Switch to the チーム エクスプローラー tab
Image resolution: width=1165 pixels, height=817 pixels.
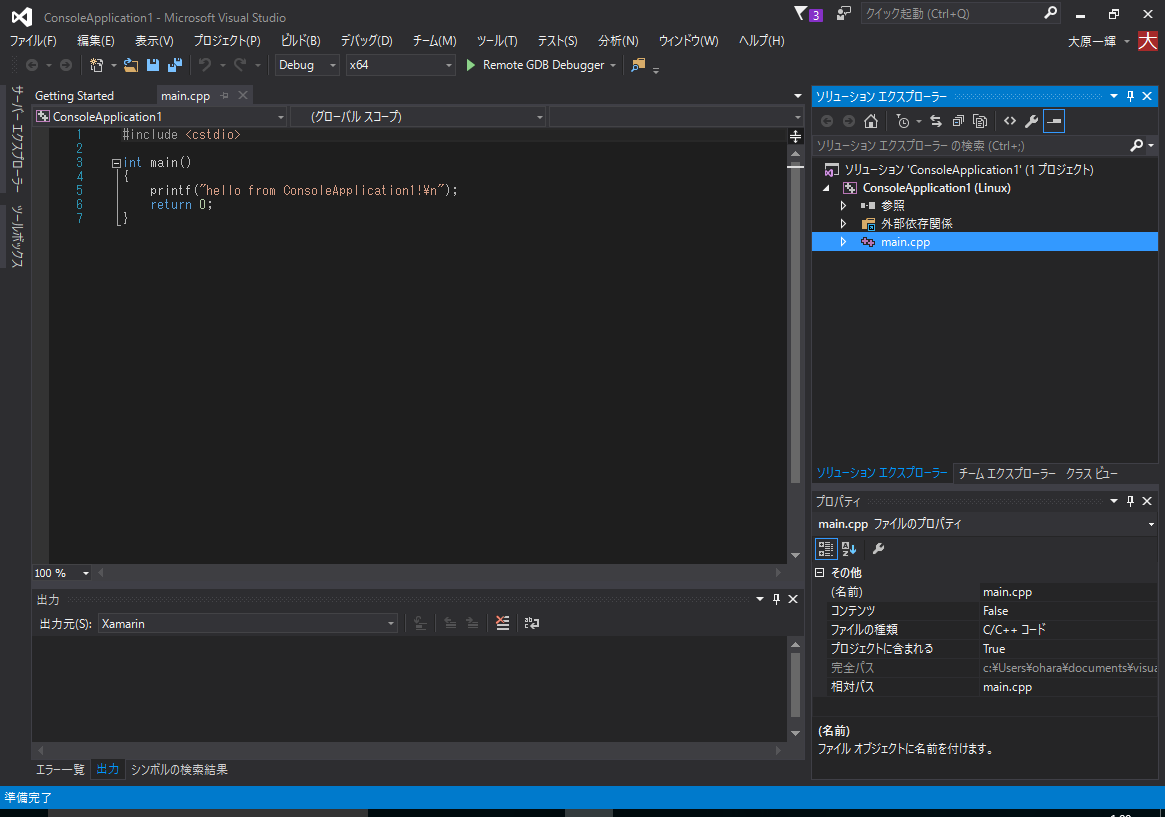(1007, 473)
